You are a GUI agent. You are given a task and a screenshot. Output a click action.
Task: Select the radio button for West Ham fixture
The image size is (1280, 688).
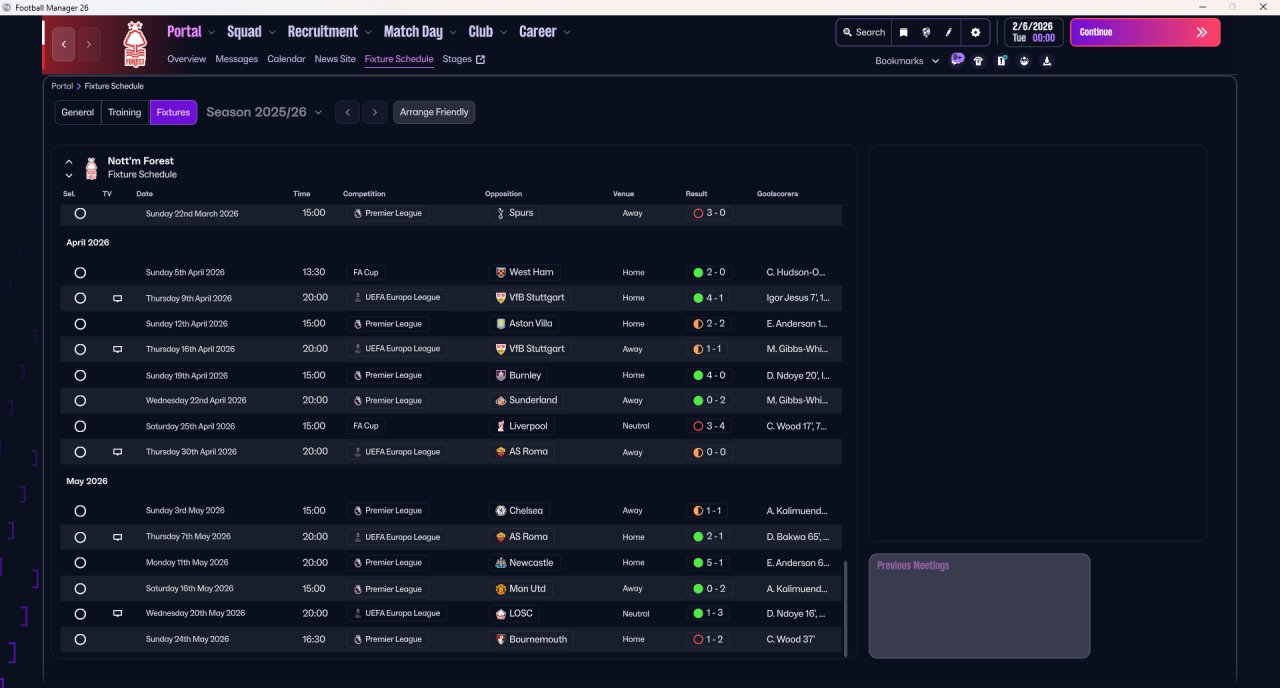pos(80,272)
